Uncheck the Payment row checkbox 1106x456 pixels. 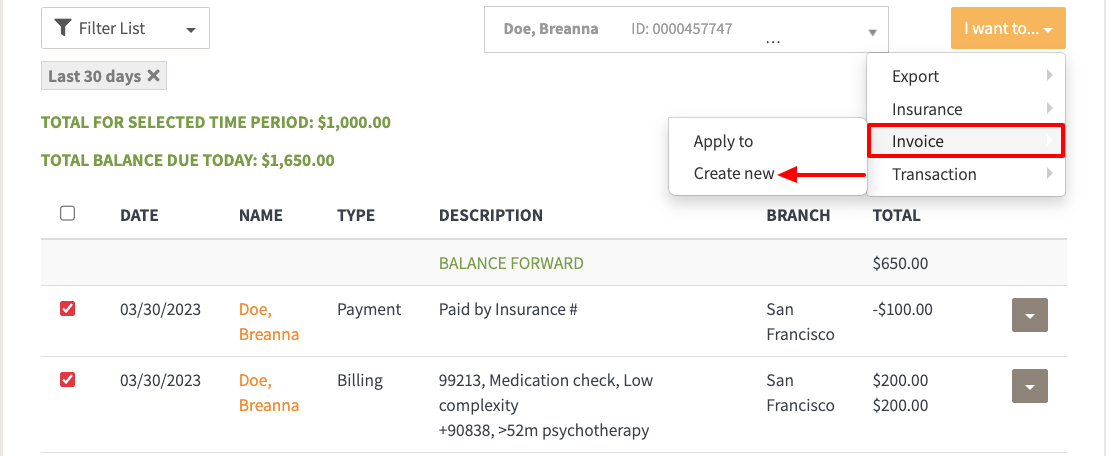[68, 310]
